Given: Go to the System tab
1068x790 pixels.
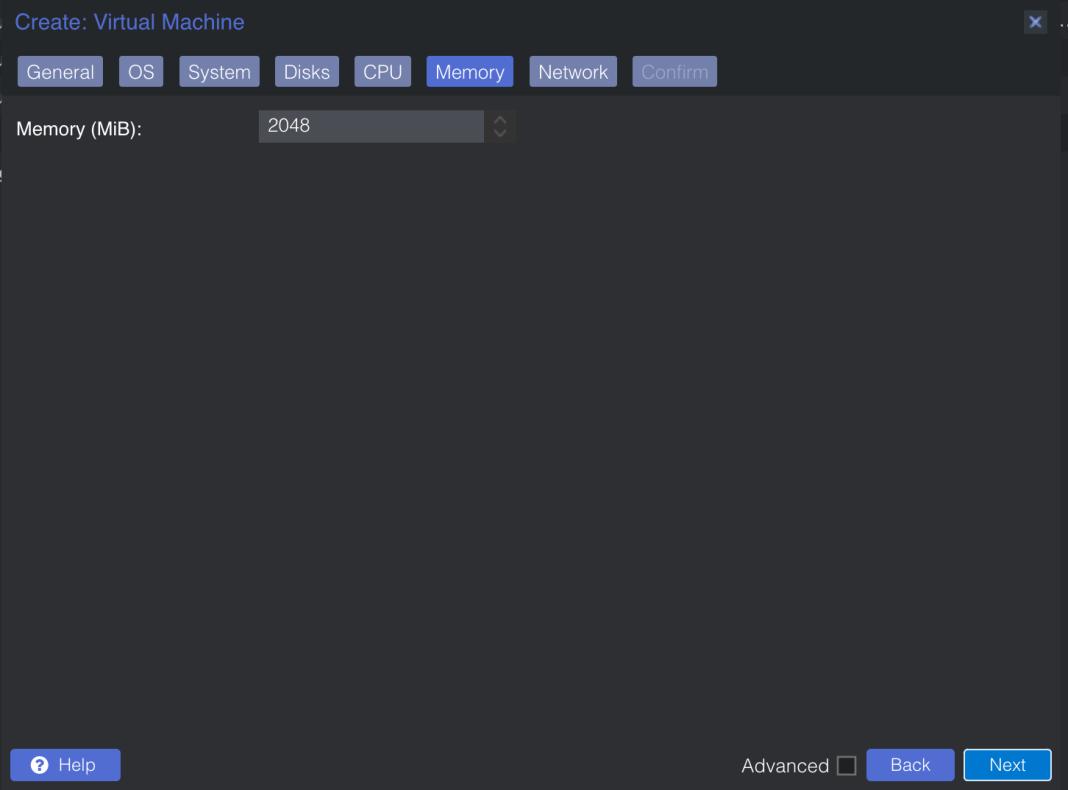Looking at the screenshot, I should tap(219, 72).
